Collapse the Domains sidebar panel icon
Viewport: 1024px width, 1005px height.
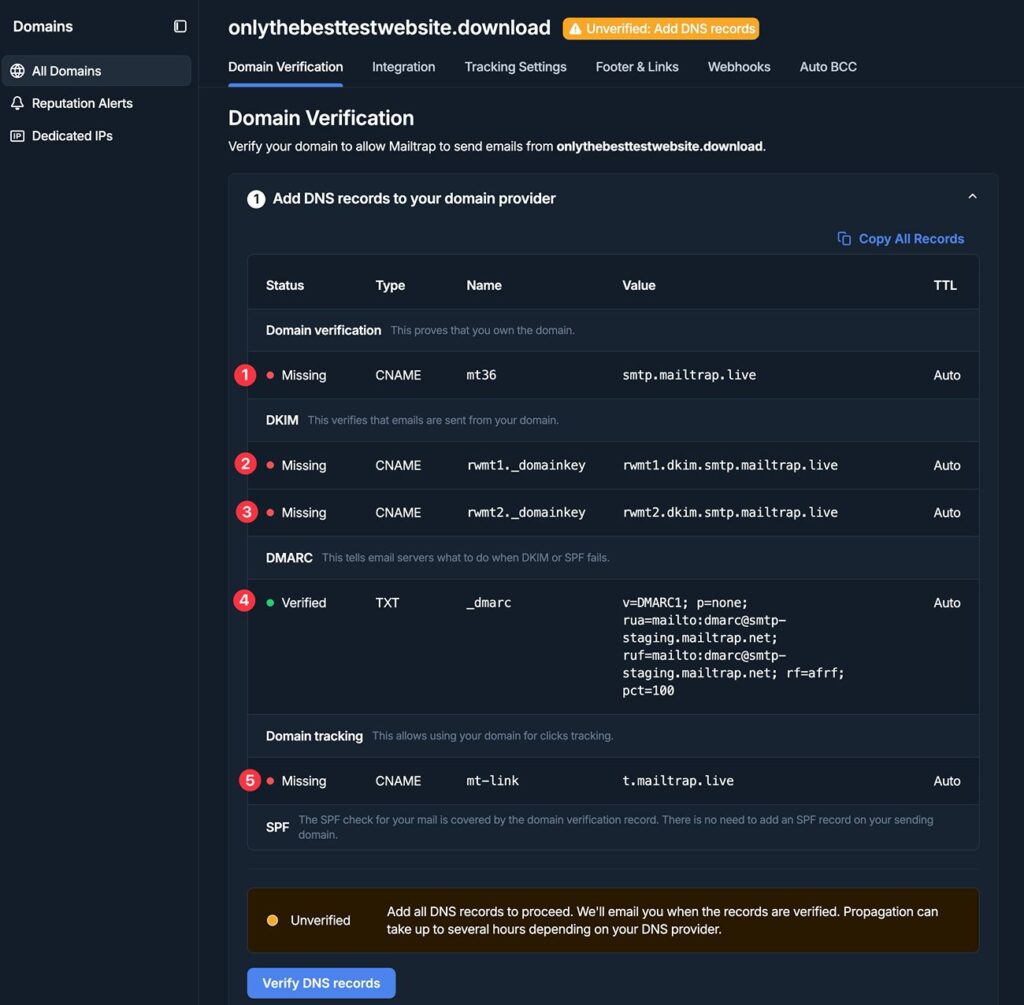click(180, 26)
